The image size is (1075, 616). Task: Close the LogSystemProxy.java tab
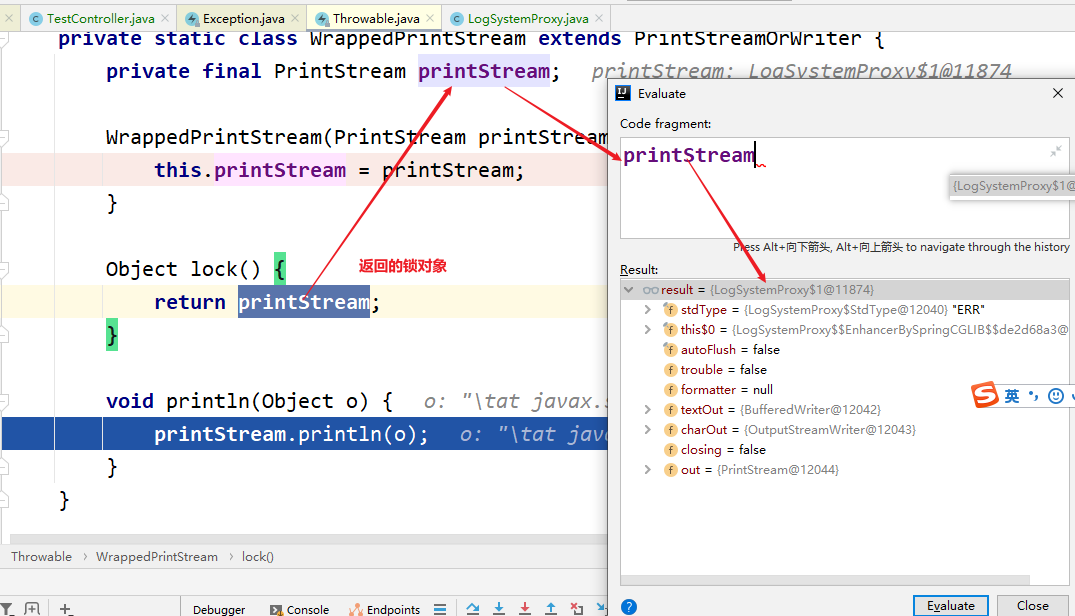tap(599, 19)
